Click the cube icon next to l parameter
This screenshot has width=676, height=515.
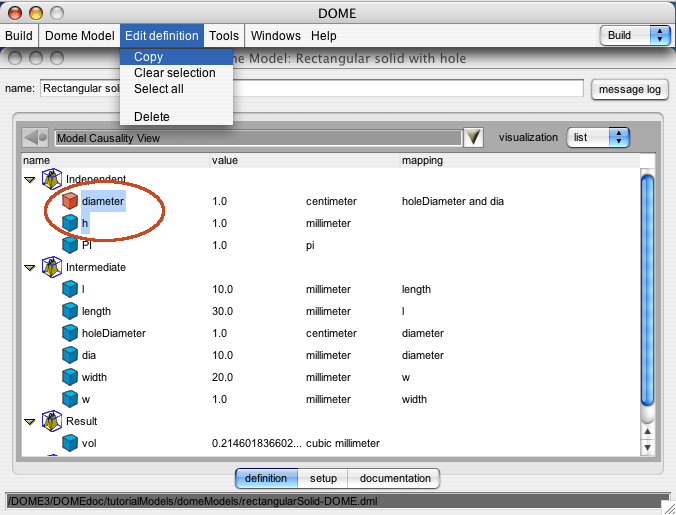70,289
